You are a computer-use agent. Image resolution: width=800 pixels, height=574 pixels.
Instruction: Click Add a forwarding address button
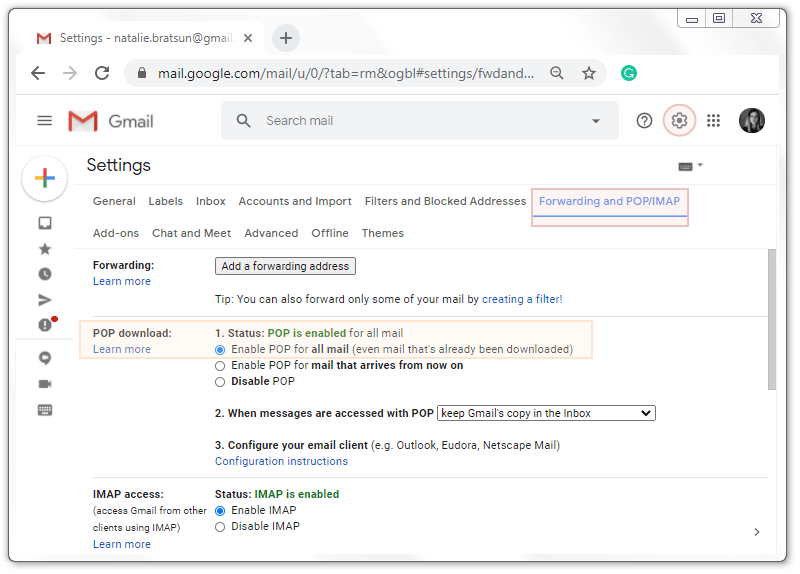click(x=285, y=266)
